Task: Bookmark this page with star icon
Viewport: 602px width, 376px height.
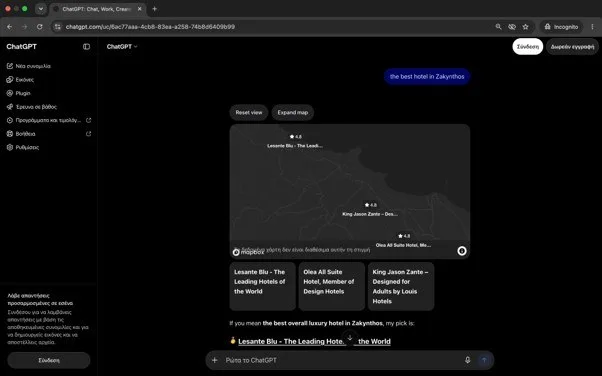Action: 526,27
